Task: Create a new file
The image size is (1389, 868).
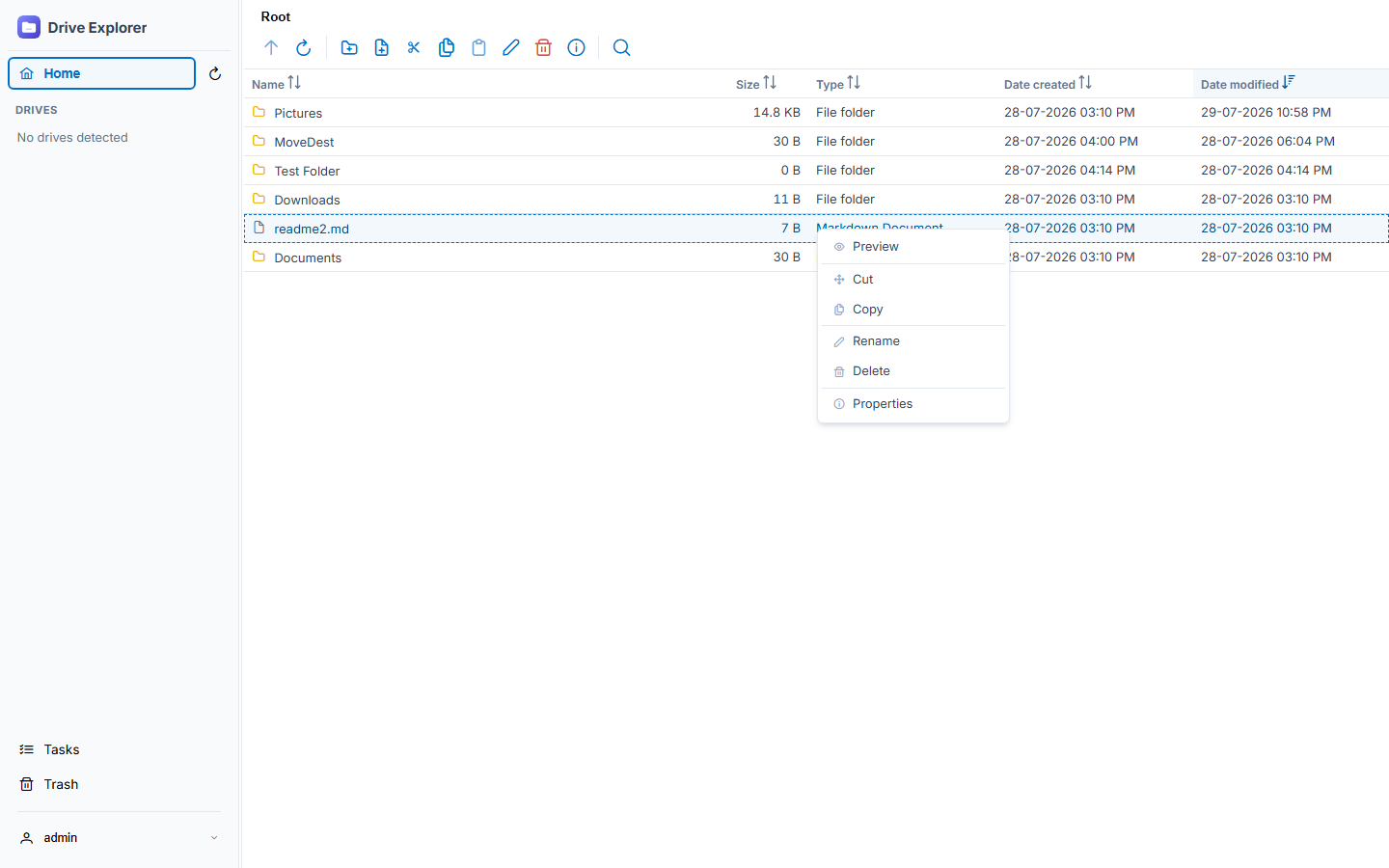Action: [x=382, y=47]
